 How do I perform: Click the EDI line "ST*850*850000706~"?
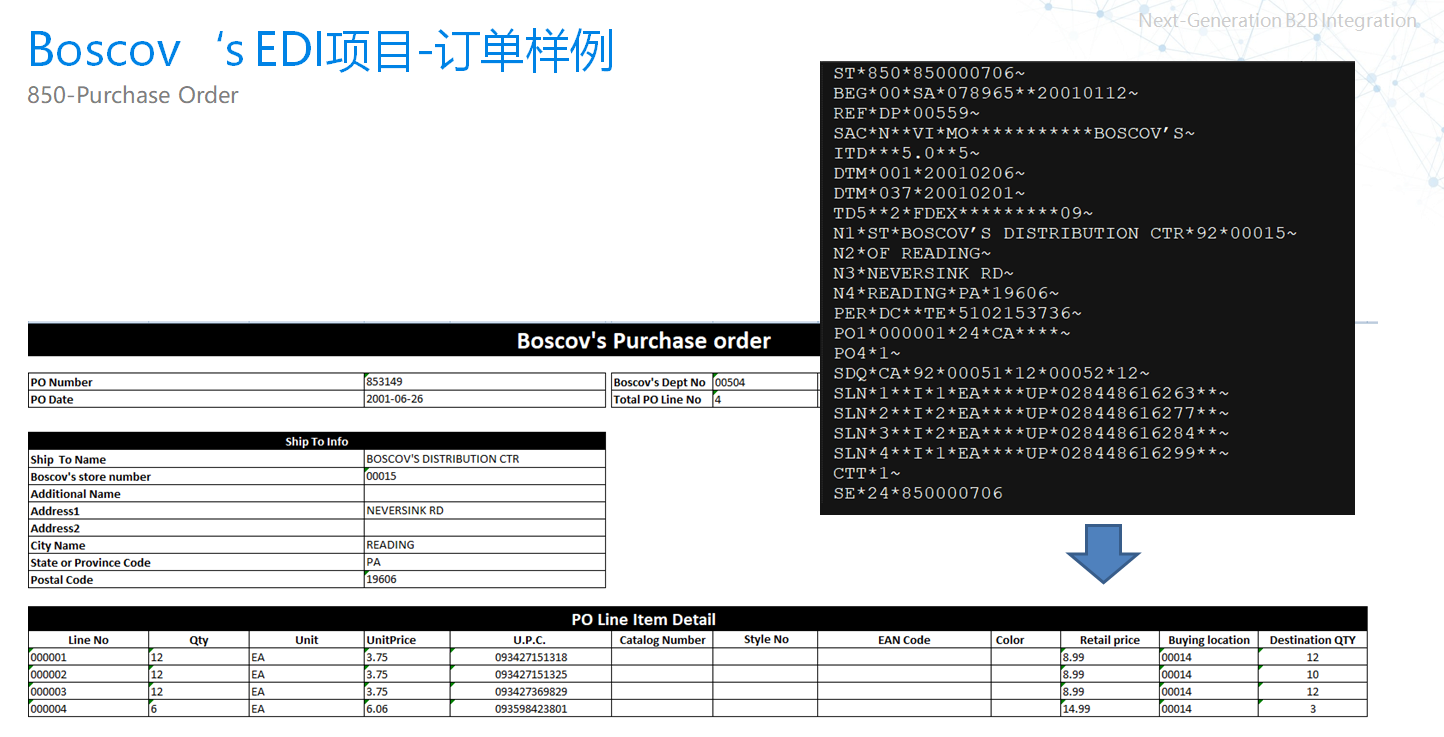tap(929, 73)
